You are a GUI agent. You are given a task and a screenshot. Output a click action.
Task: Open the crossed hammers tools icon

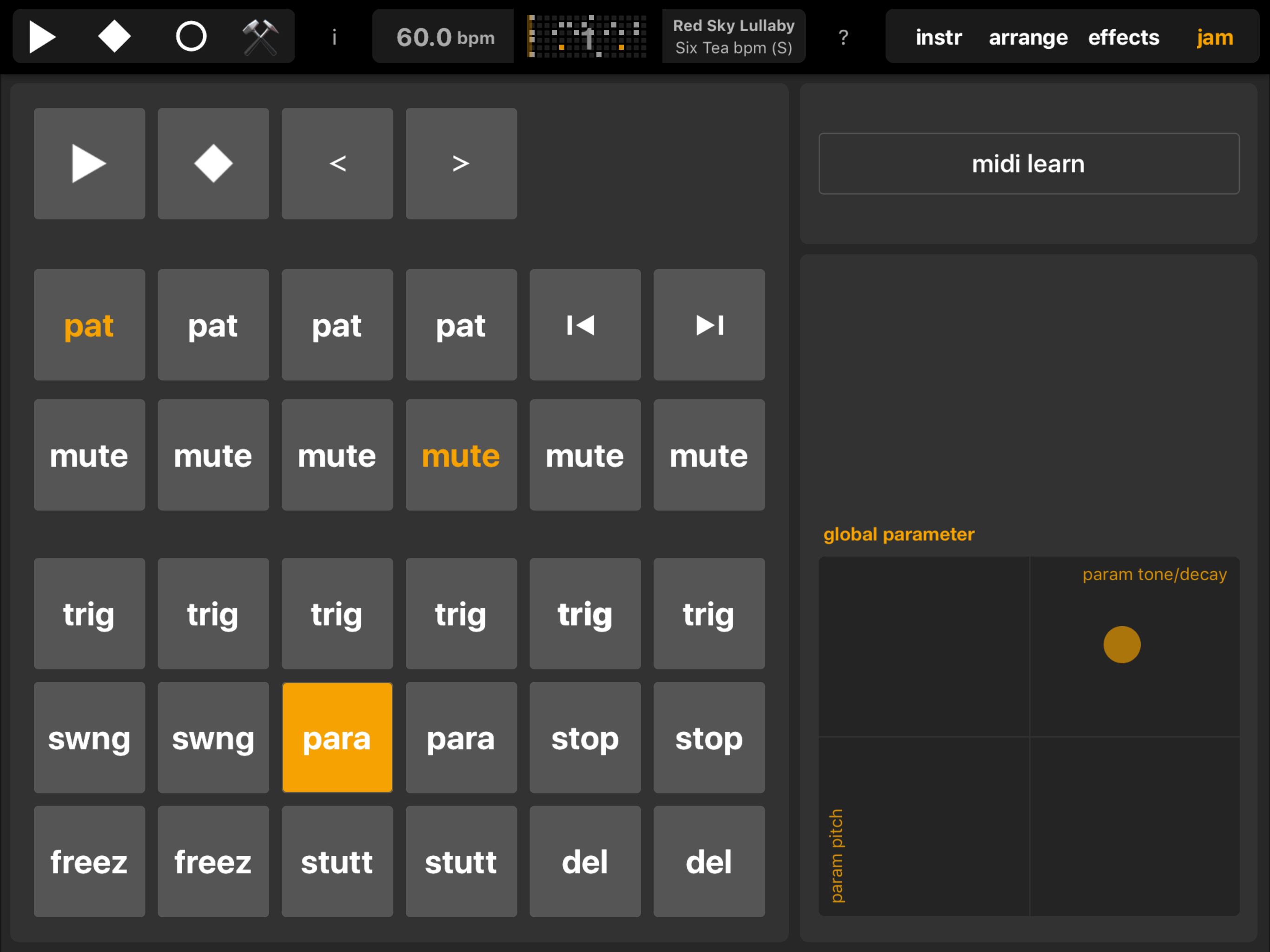261,37
